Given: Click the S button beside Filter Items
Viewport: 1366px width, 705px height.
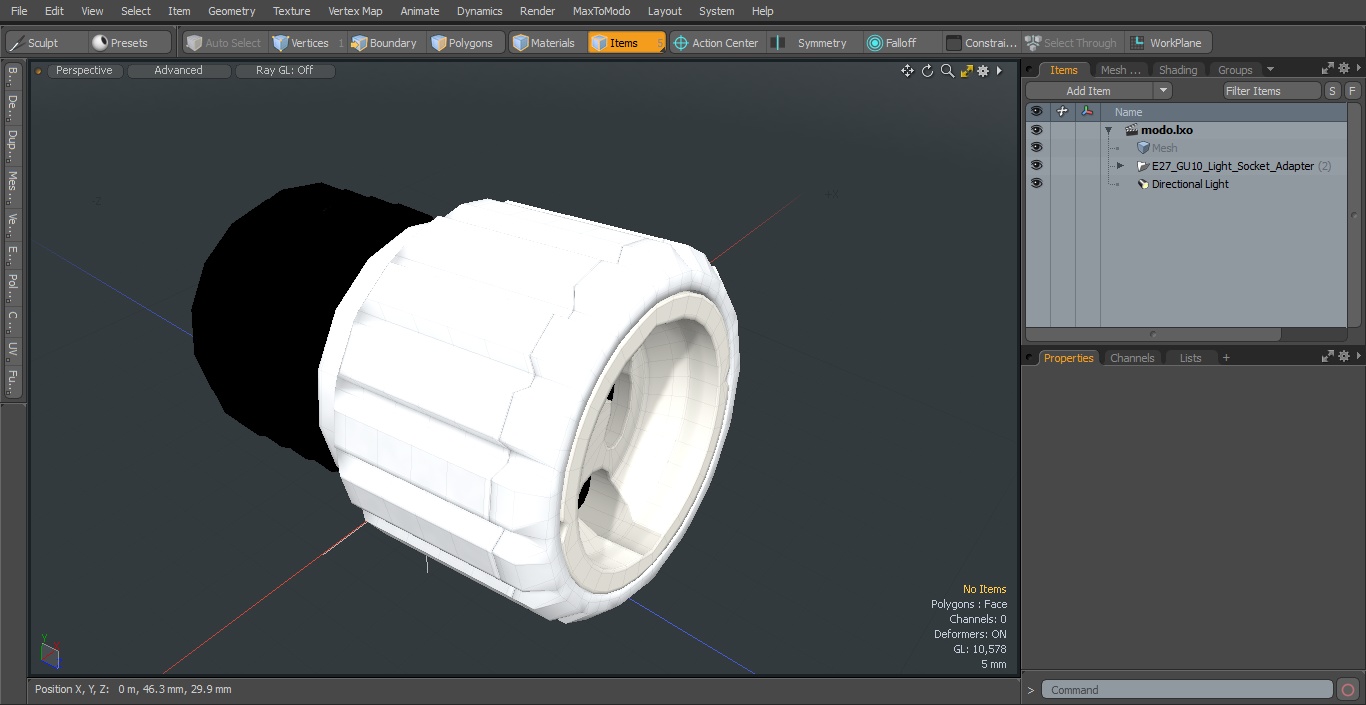Looking at the screenshot, I should pyautogui.click(x=1332, y=91).
